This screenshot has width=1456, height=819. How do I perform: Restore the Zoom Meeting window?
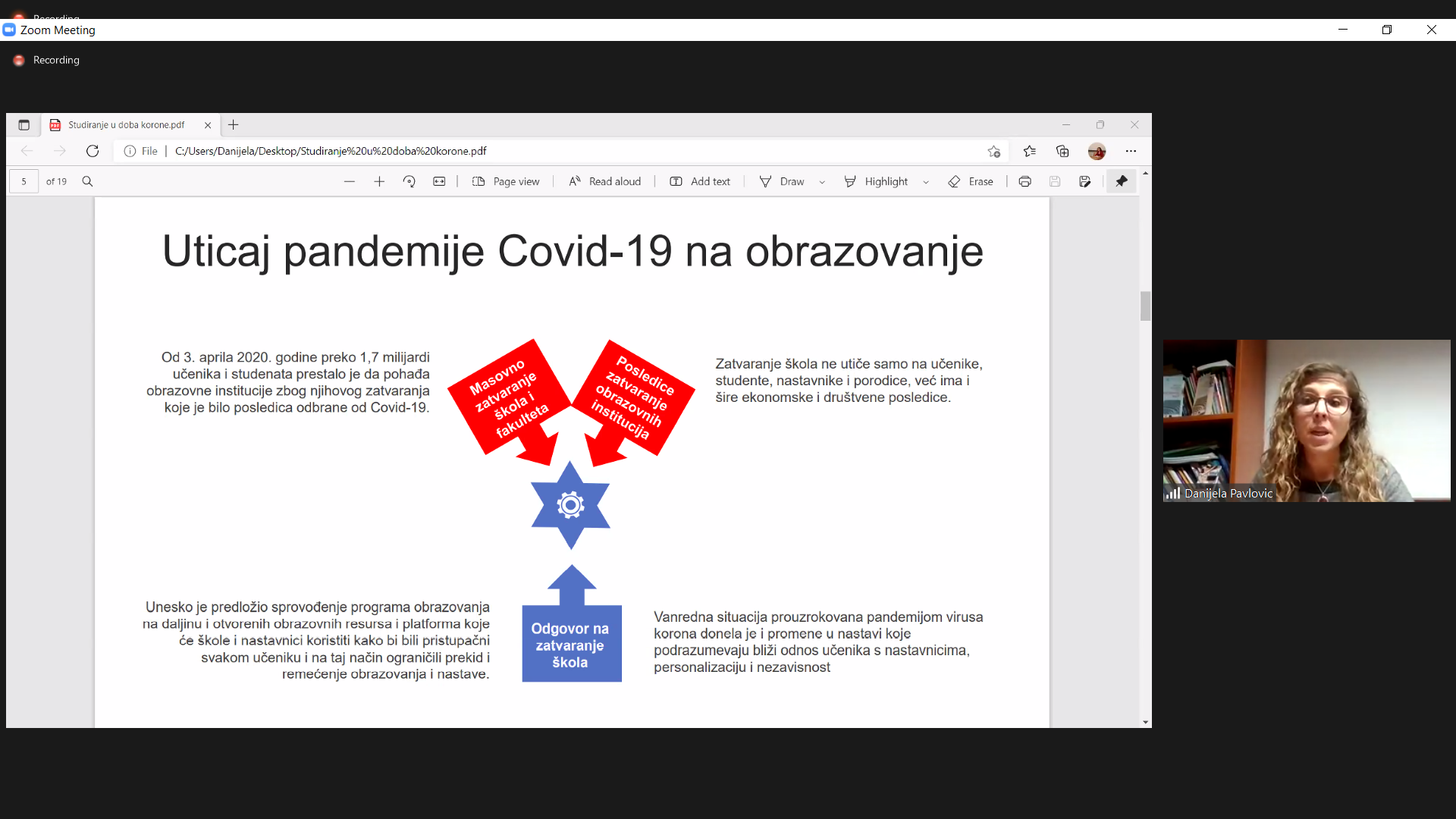(1387, 30)
